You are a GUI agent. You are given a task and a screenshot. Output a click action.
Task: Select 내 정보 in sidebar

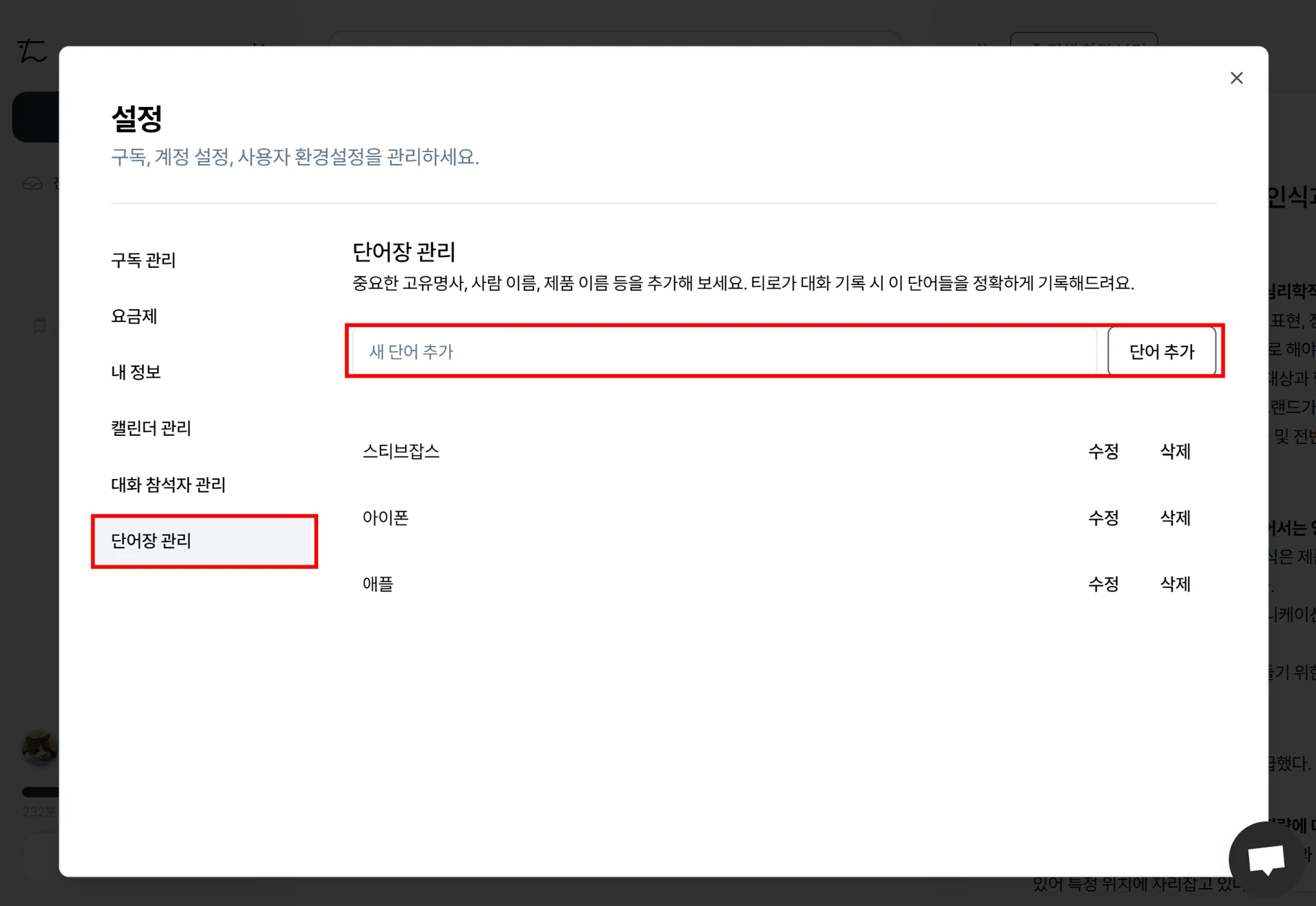(x=136, y=372)
